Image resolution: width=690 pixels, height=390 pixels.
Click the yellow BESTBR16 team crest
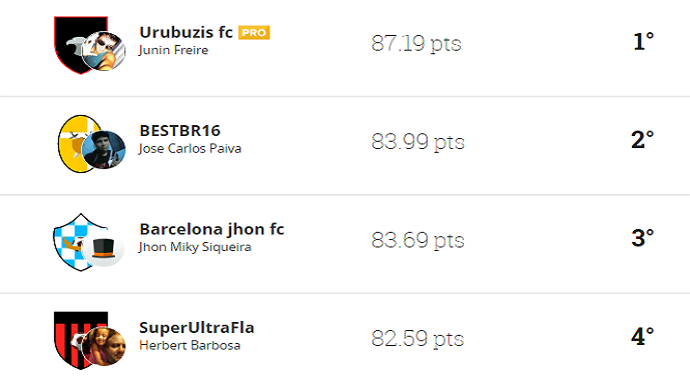pyautogui.click(x=76, y=143)
